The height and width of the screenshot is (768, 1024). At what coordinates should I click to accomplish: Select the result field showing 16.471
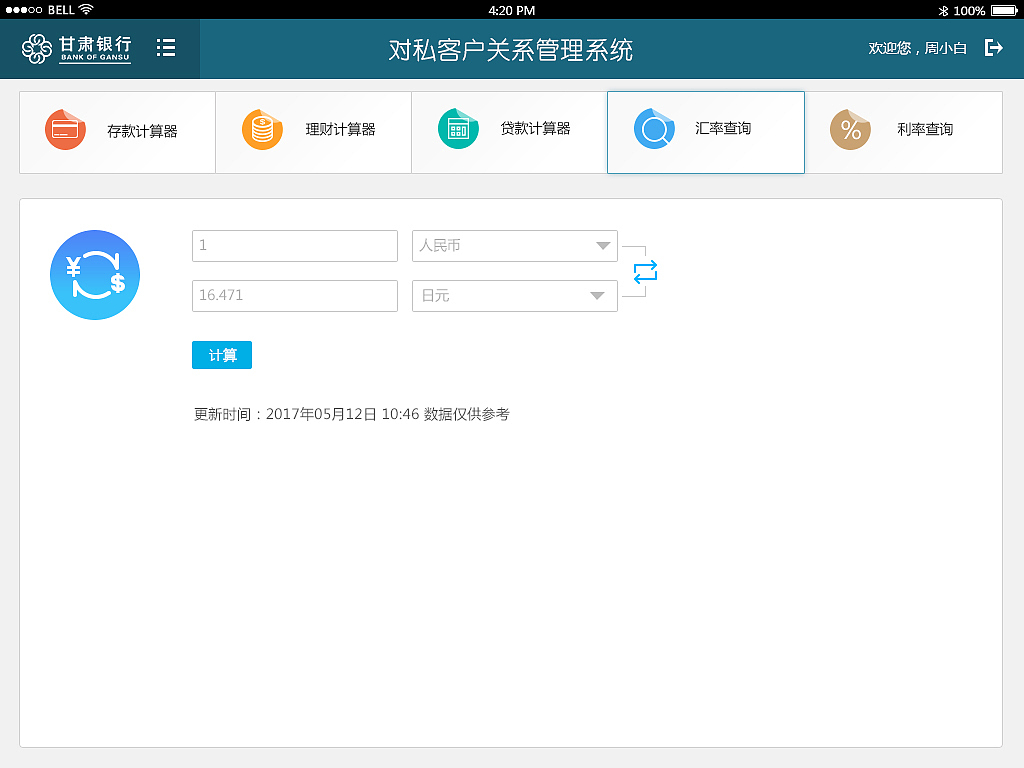click(x=294, y=296)
